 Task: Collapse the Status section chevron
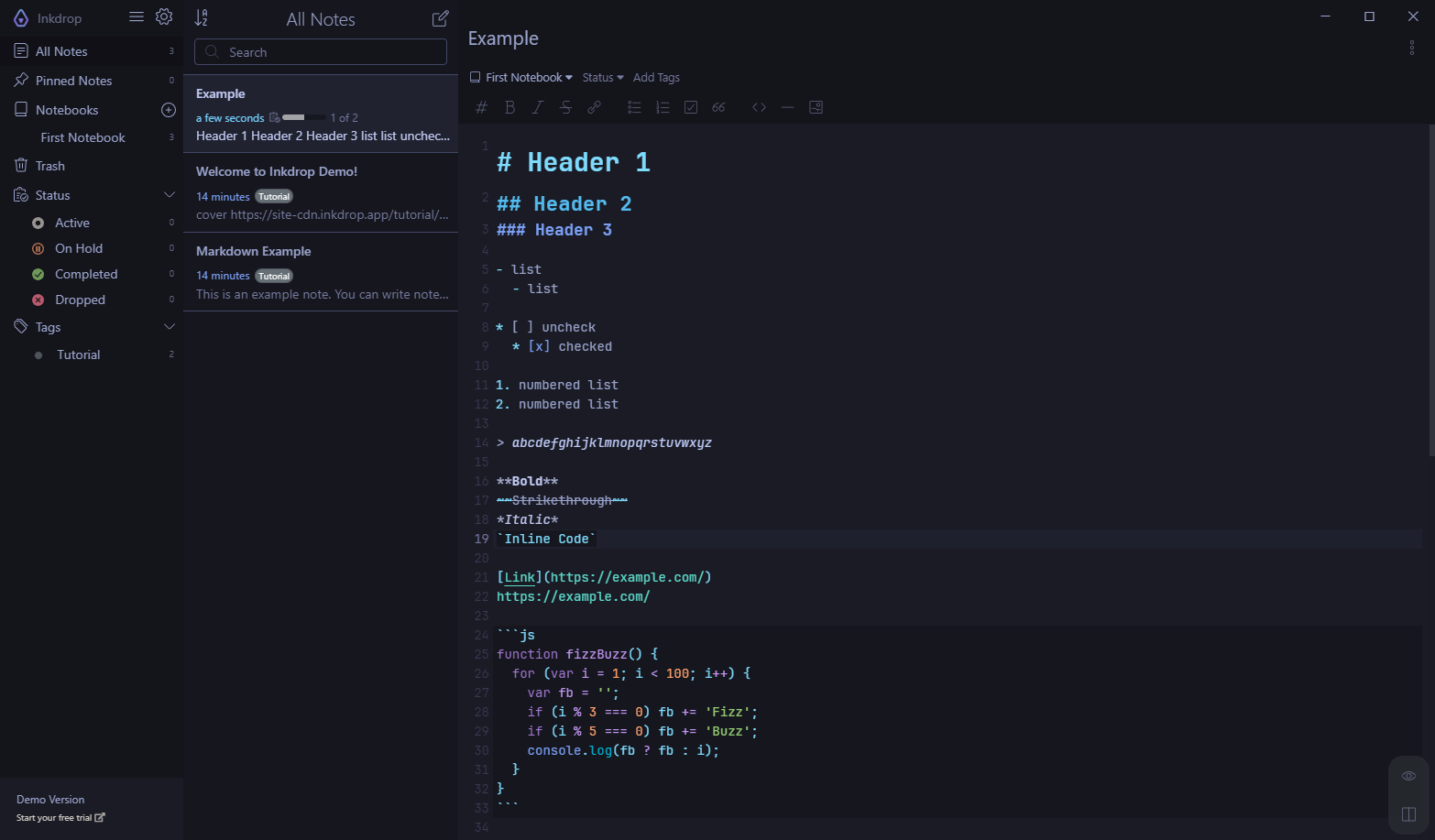(x=170, y=195)
